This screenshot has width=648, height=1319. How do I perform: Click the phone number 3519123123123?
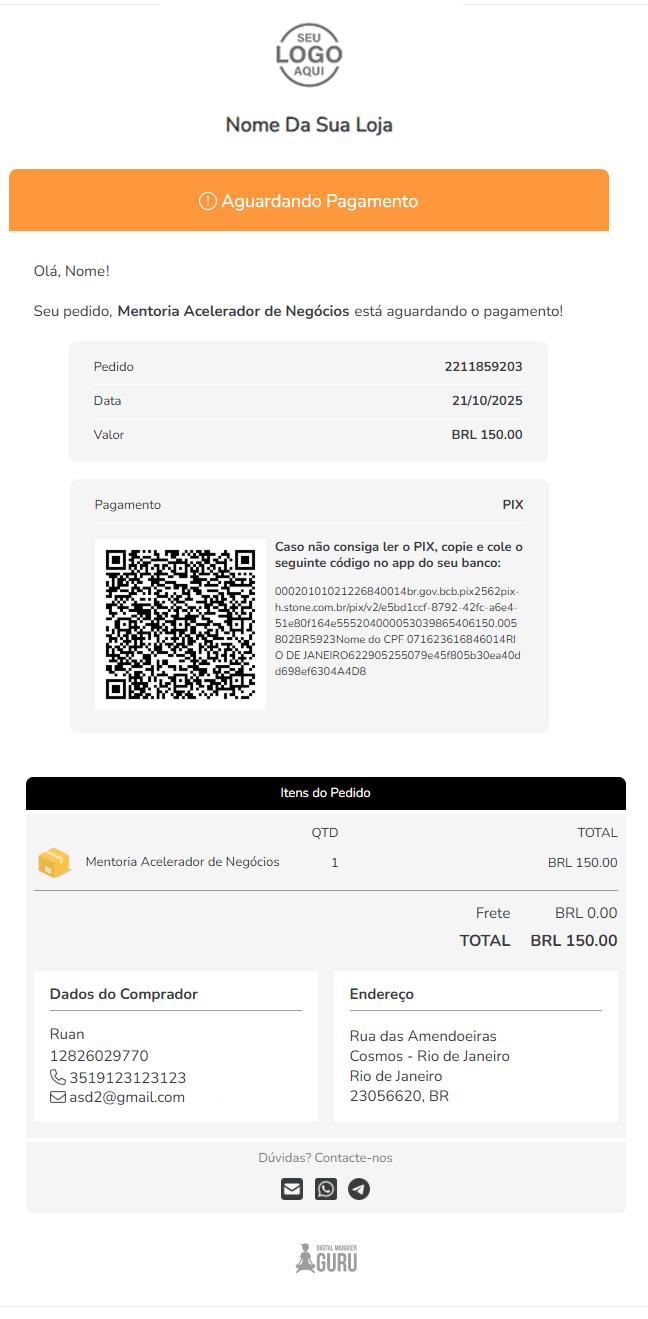click(x=128, y=1077)
